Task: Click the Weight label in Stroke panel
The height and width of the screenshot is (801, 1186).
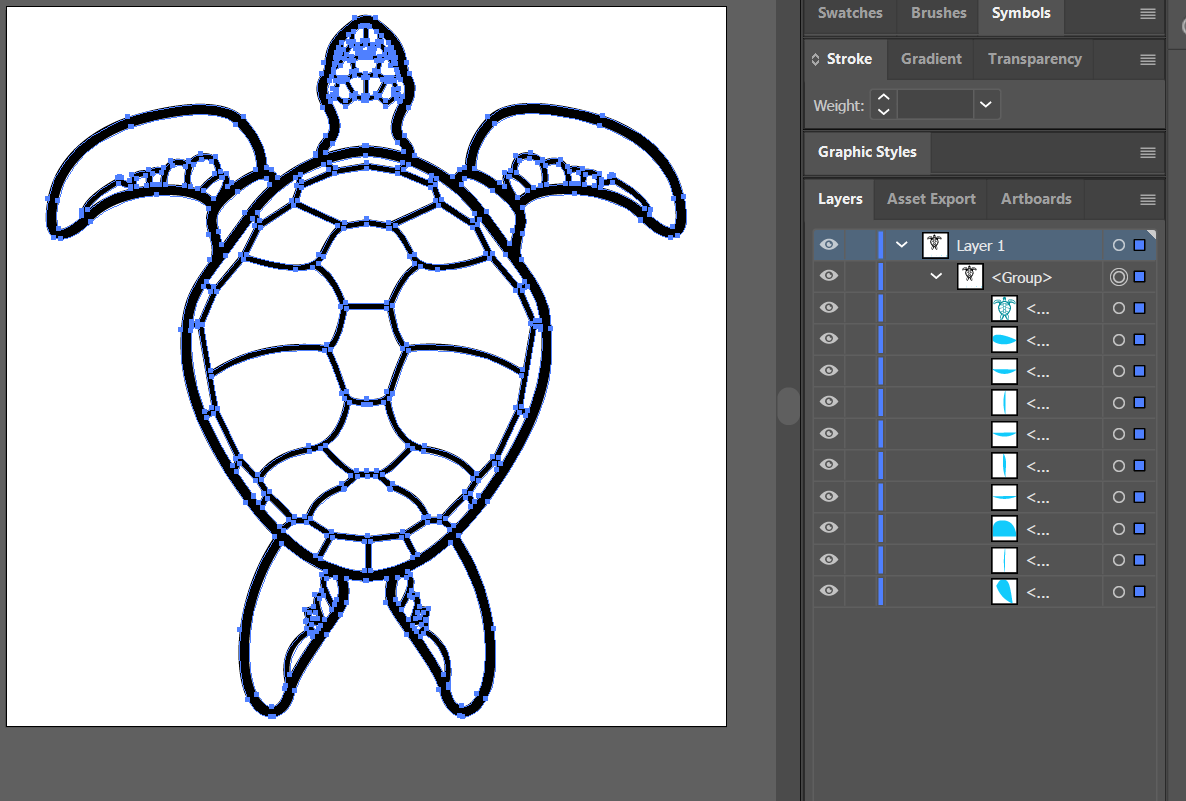Action: pos(838,106)
